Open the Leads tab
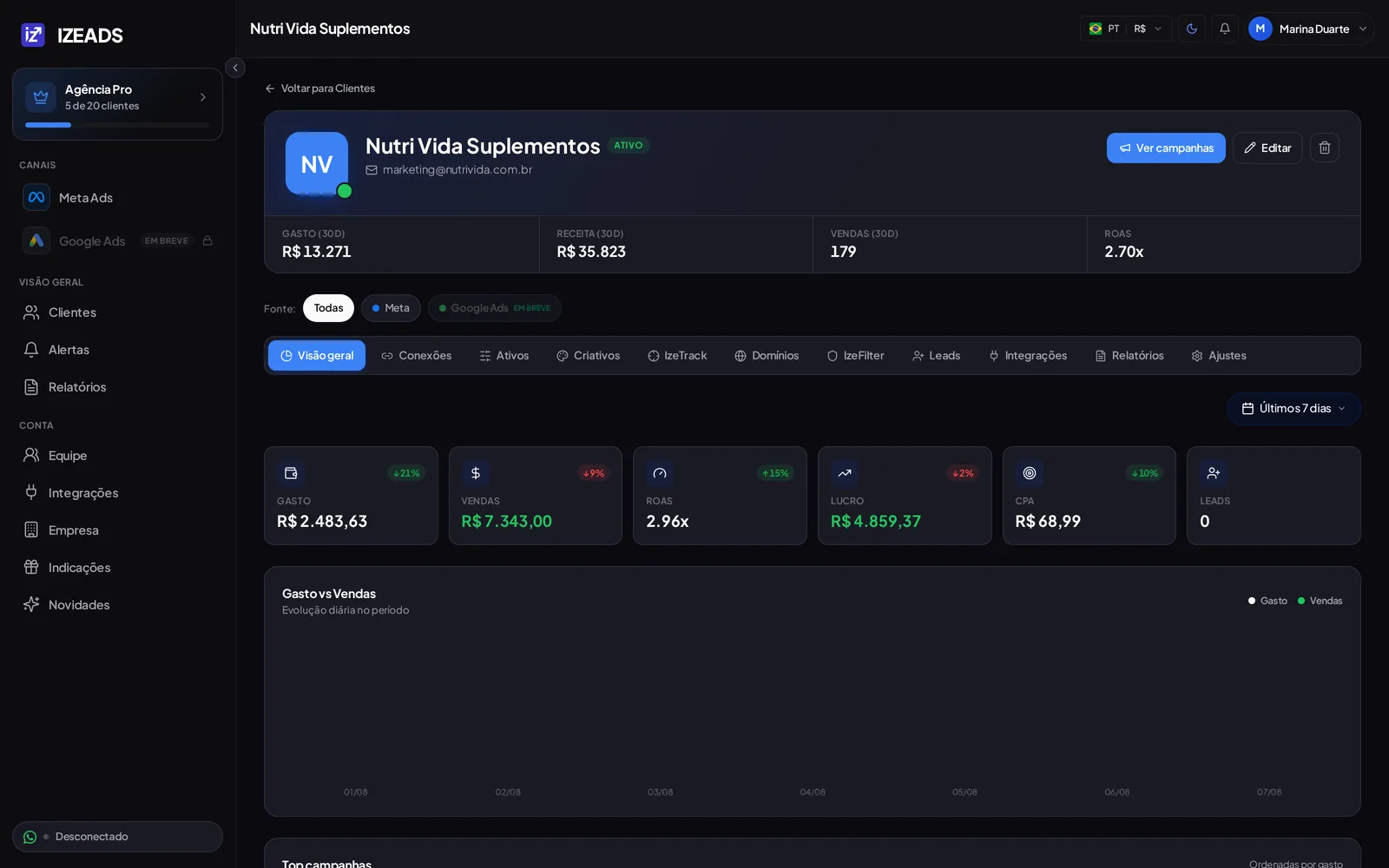The image size is (1389, 868). tap(937, 356)
